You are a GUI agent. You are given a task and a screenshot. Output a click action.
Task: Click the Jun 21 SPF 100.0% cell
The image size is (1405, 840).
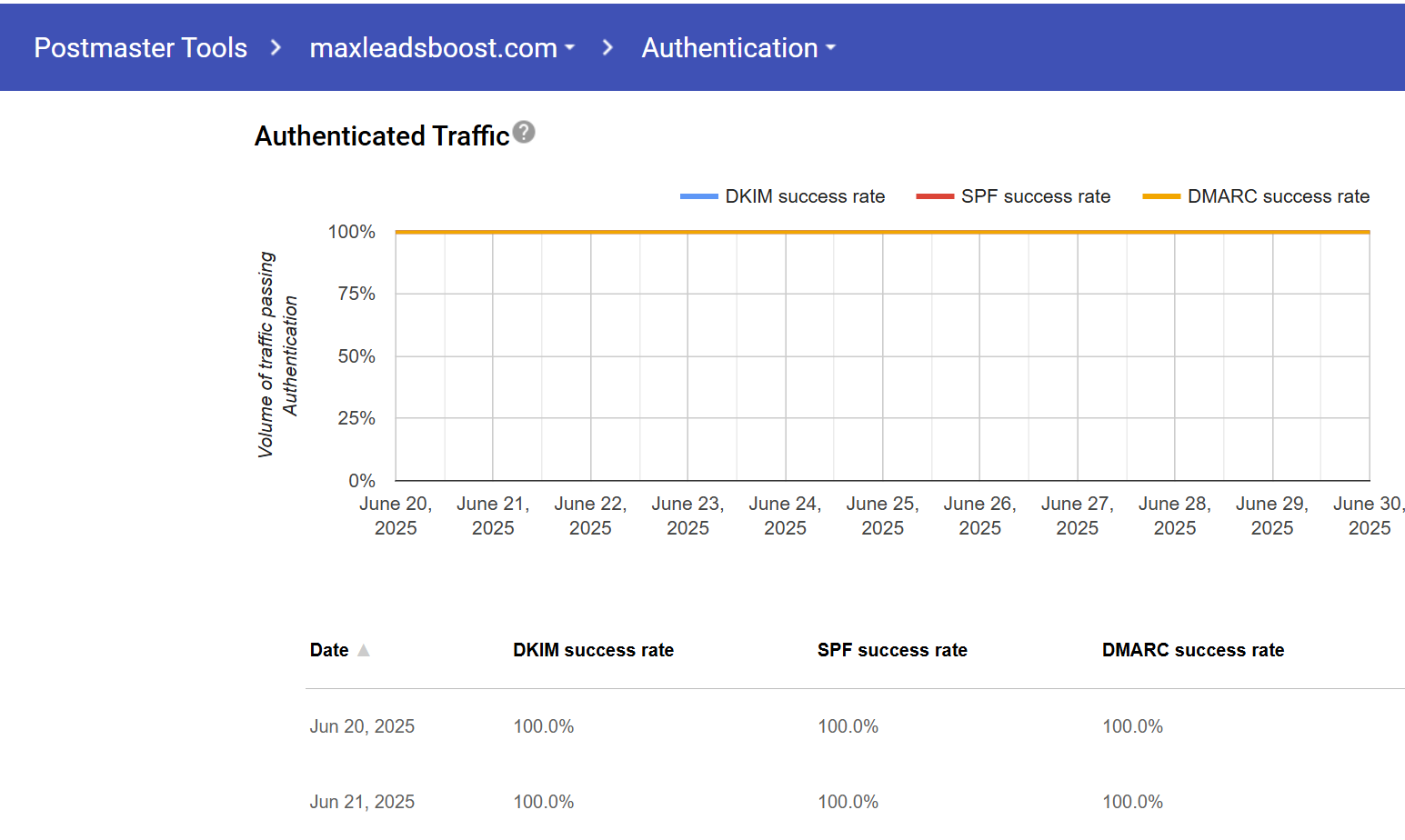coord(848,802)
